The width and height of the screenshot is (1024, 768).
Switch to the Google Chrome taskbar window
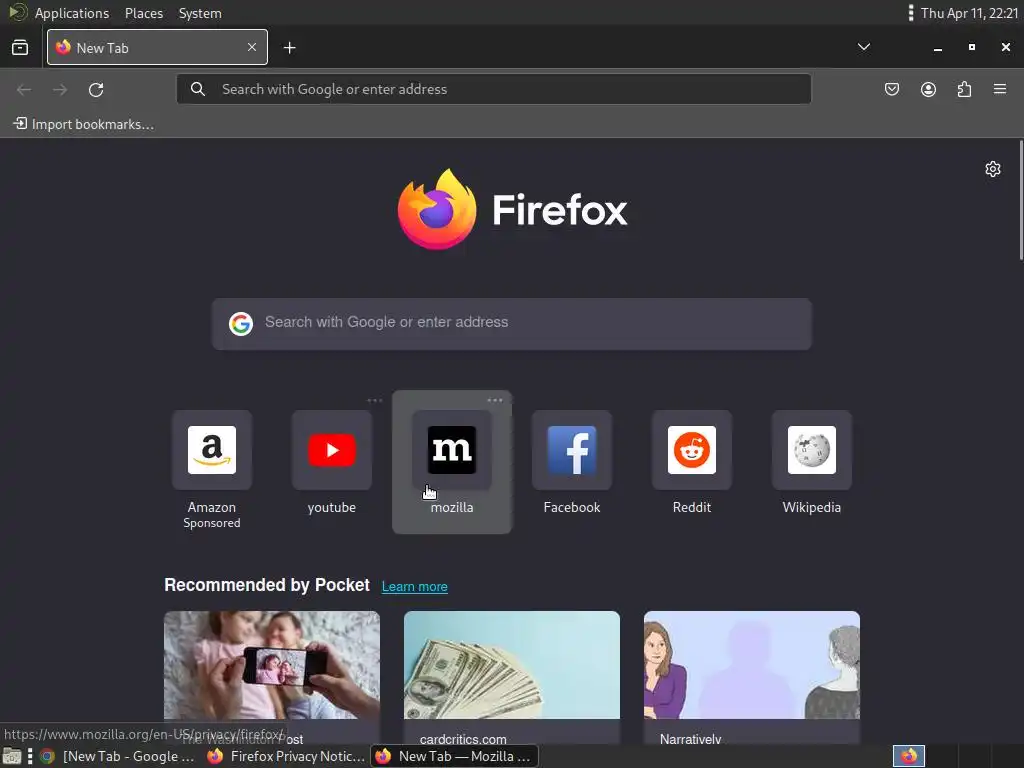pos(118,756)
